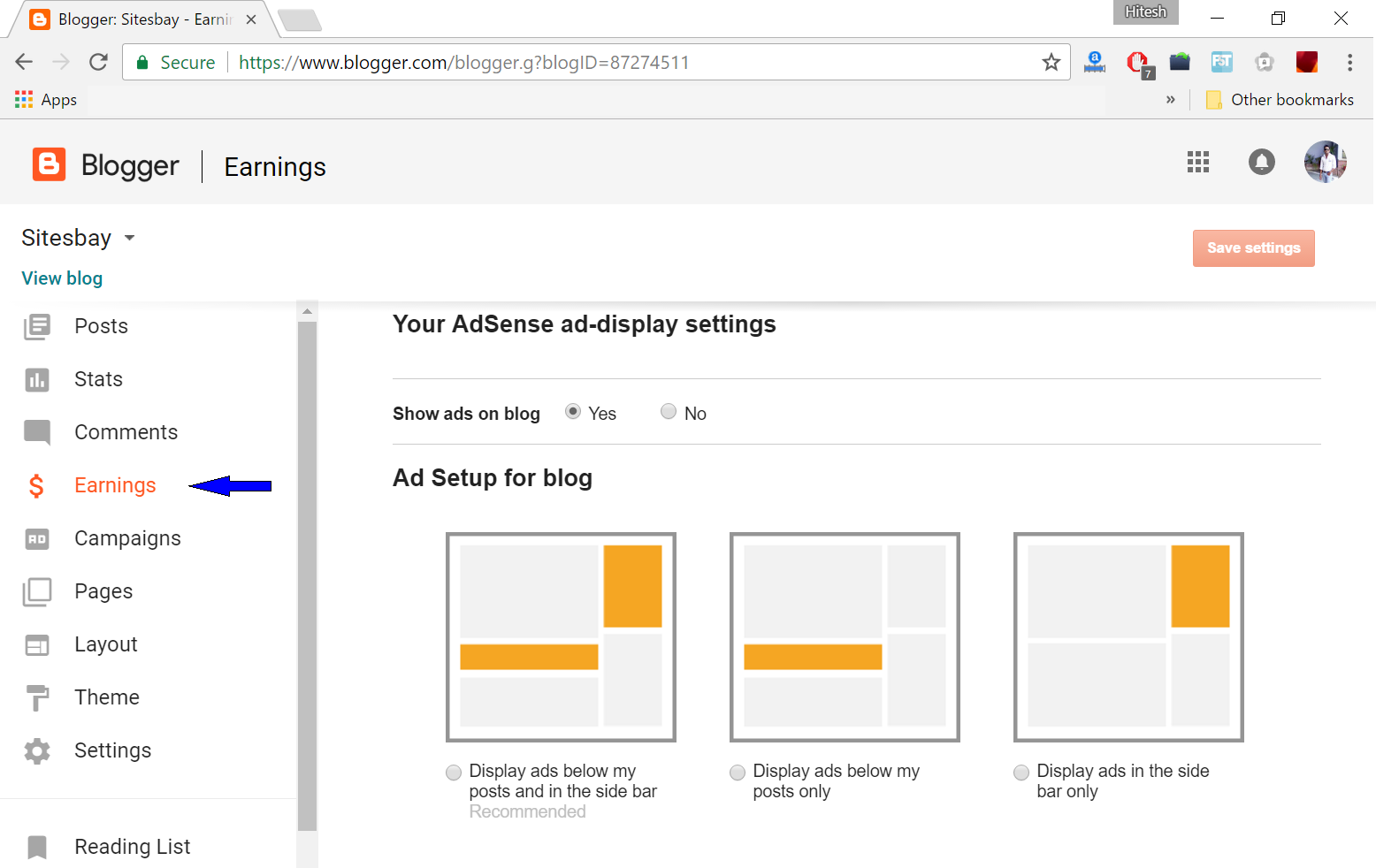1376x868 pixels.
Task: Click the Save settings button
Action: tap(1253, 248)
